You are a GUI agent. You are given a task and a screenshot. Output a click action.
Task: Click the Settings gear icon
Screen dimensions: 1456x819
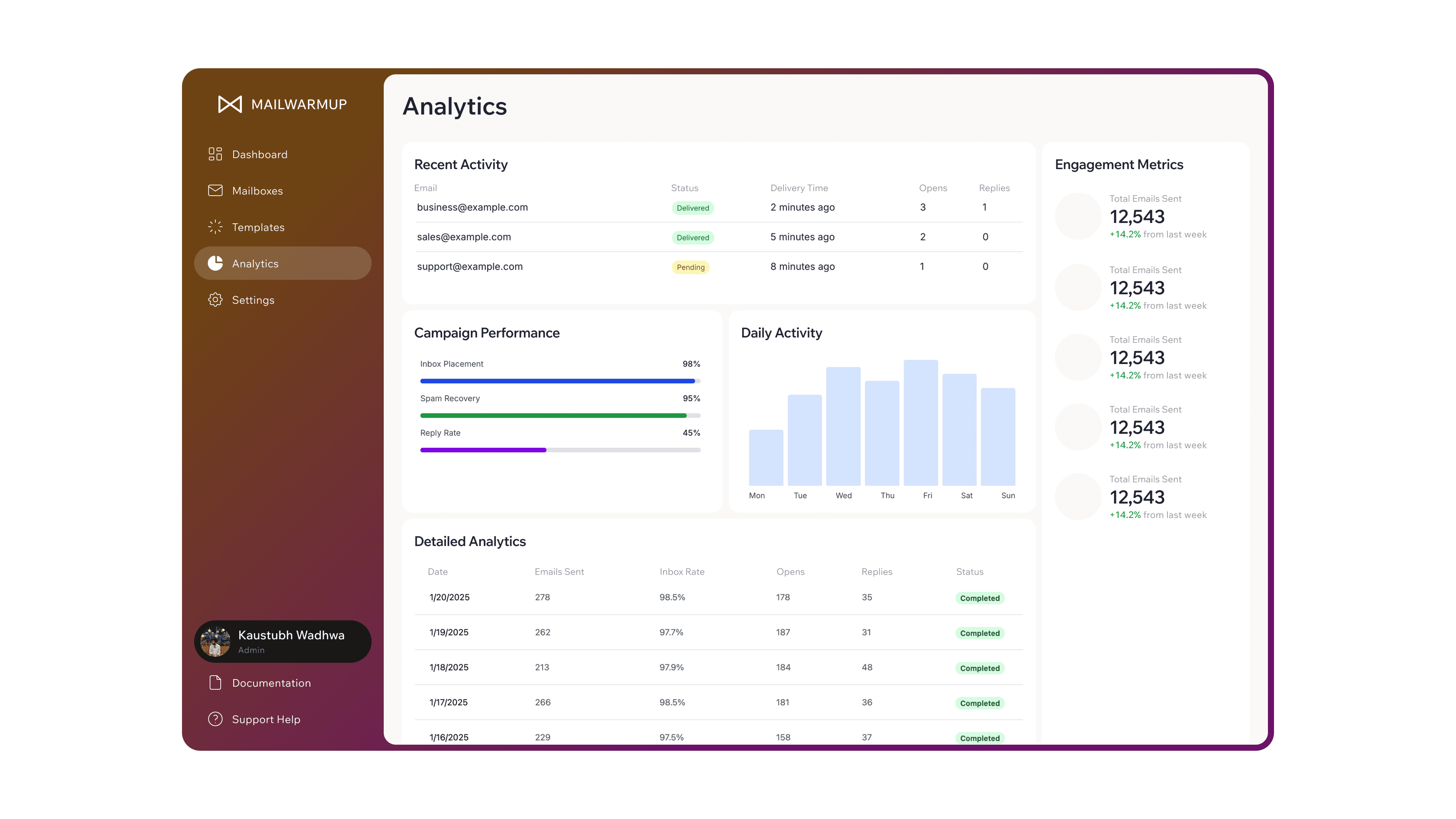pos(215,300)
